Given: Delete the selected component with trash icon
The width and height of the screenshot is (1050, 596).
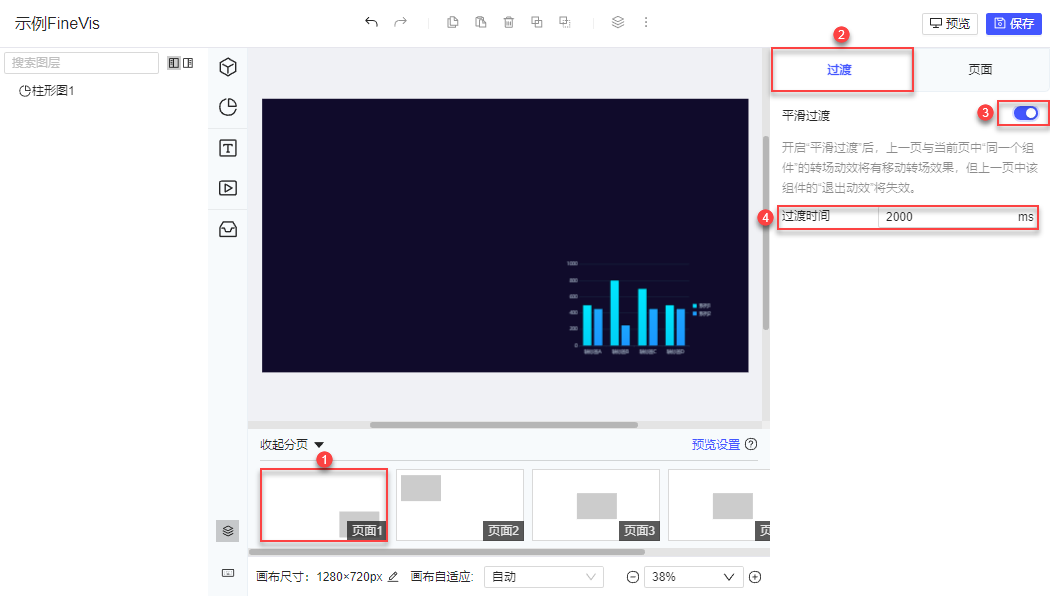Looking at the screenshot, I should pos(509,22).
